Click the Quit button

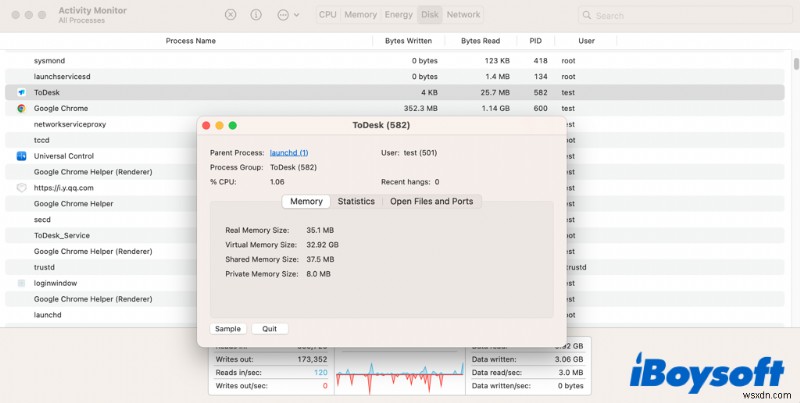[269, 329]
